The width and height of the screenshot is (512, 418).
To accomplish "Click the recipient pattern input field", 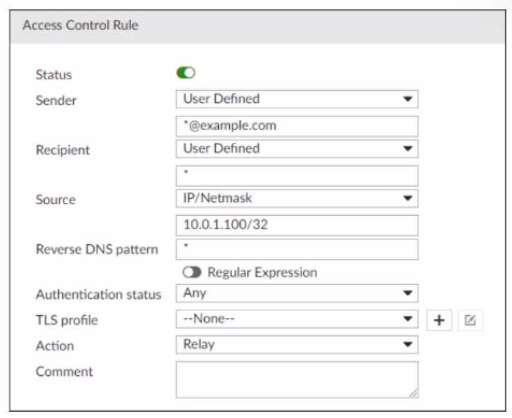I will click(x=297, y=176).
